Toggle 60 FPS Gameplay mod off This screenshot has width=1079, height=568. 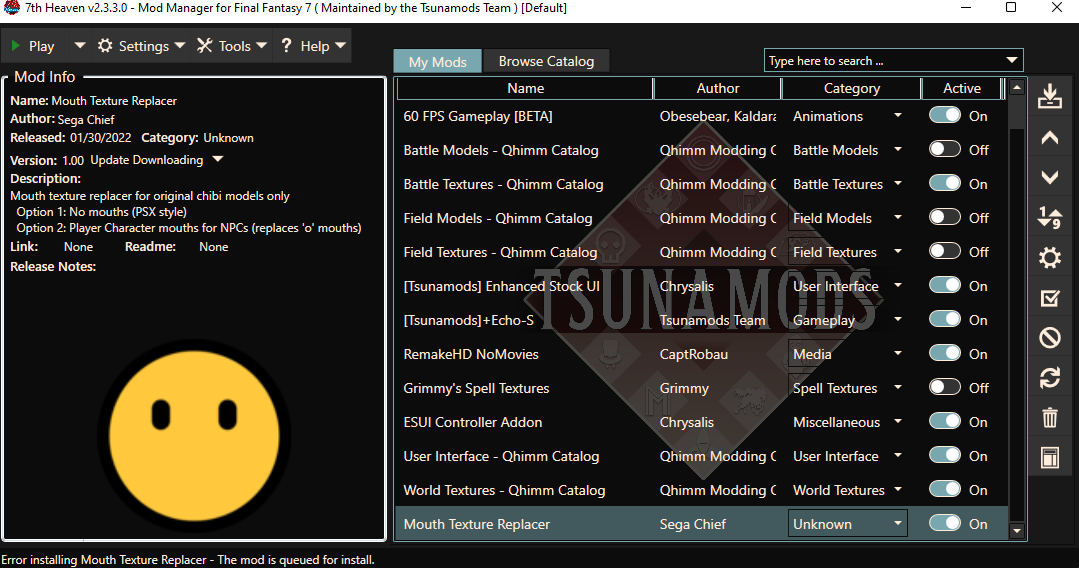[944, 116]
